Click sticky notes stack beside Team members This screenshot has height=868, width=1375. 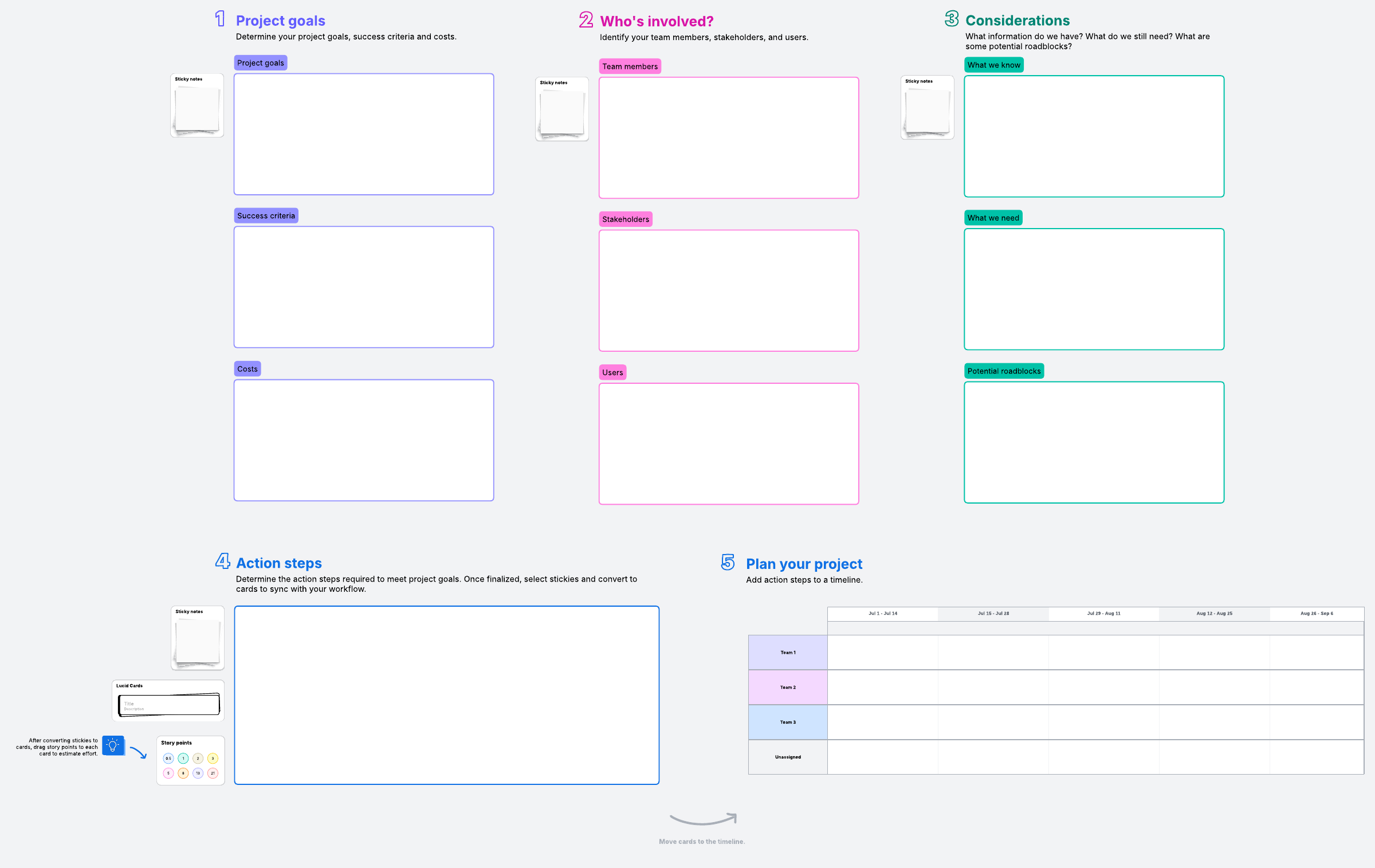coord(562,113)
